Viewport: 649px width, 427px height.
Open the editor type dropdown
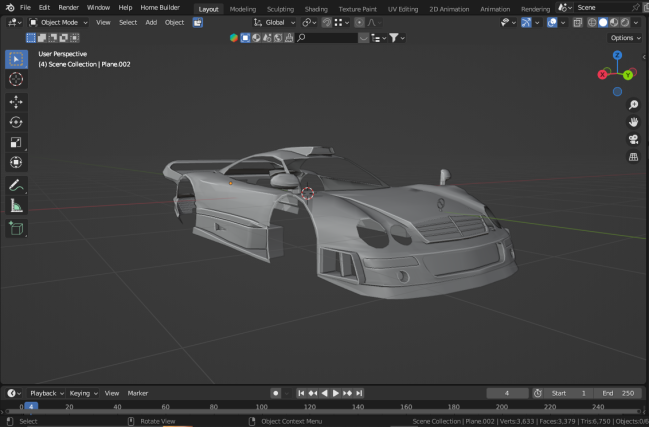[x=14, y=22]
